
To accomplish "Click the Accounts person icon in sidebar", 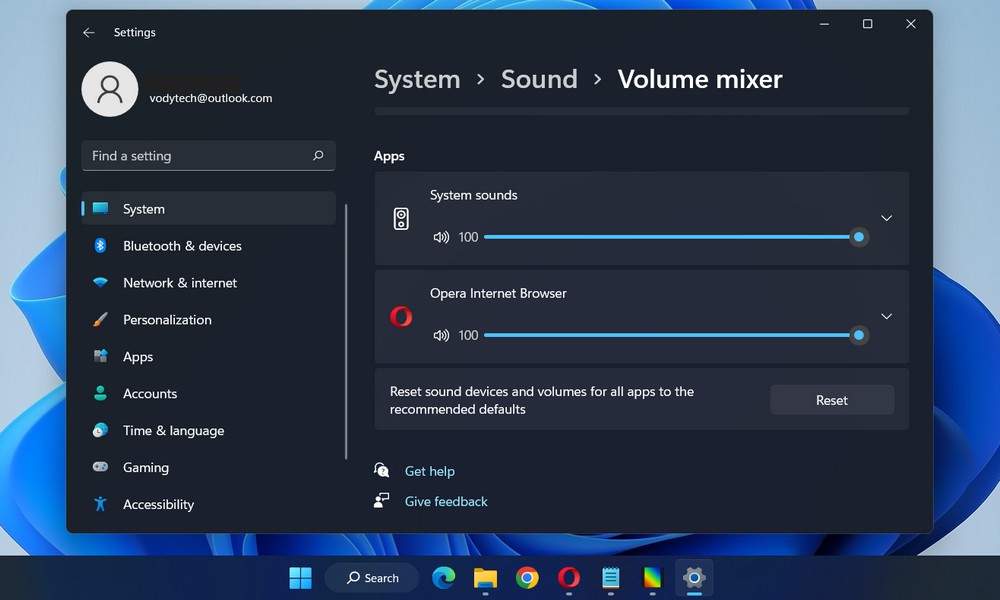I will pos(100,393).
